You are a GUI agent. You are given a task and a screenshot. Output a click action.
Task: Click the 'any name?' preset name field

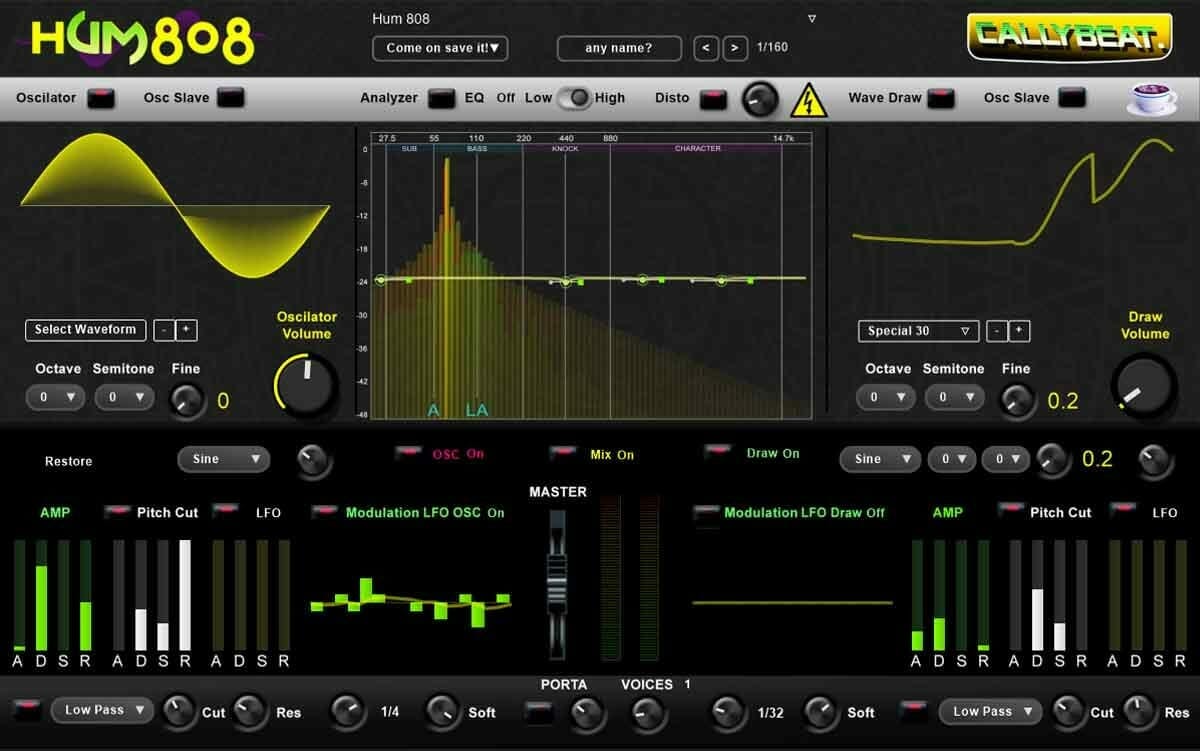618,47
